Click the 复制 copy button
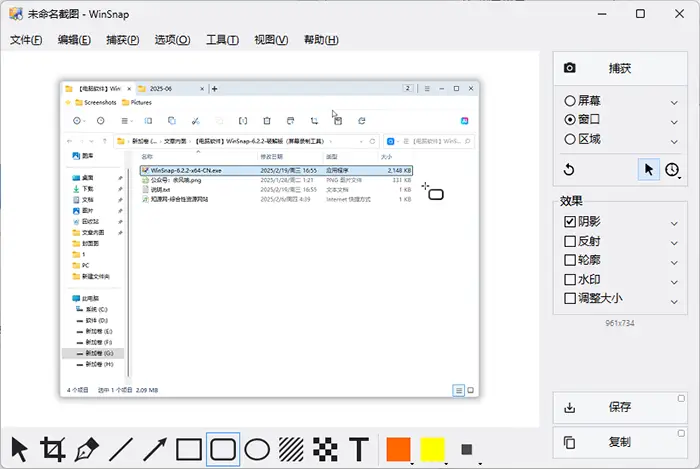The height and width of the screenshot is (469, 700). click(x=620, y=442)
